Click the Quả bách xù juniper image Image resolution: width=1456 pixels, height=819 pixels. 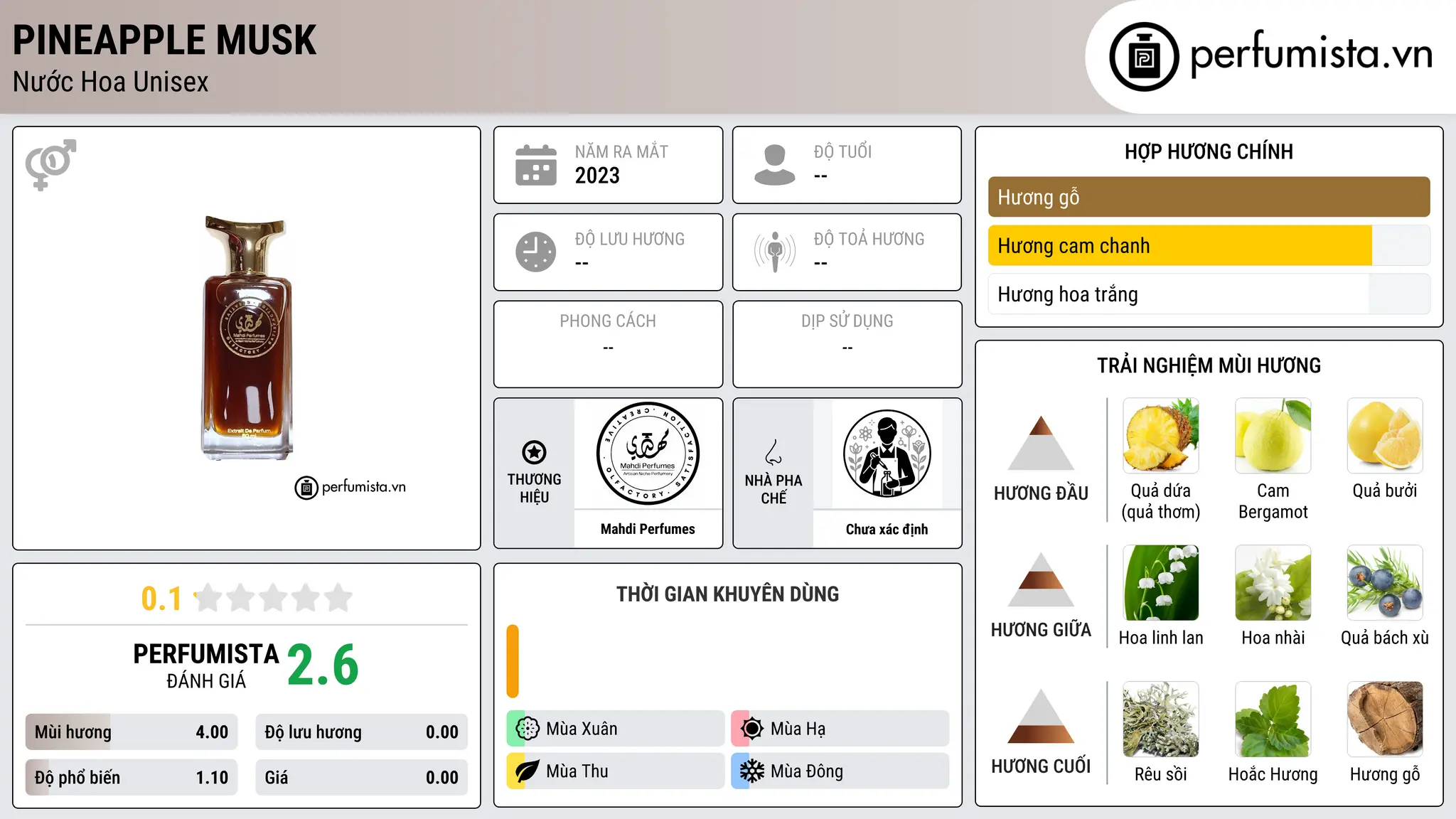tap(1385, 583)
